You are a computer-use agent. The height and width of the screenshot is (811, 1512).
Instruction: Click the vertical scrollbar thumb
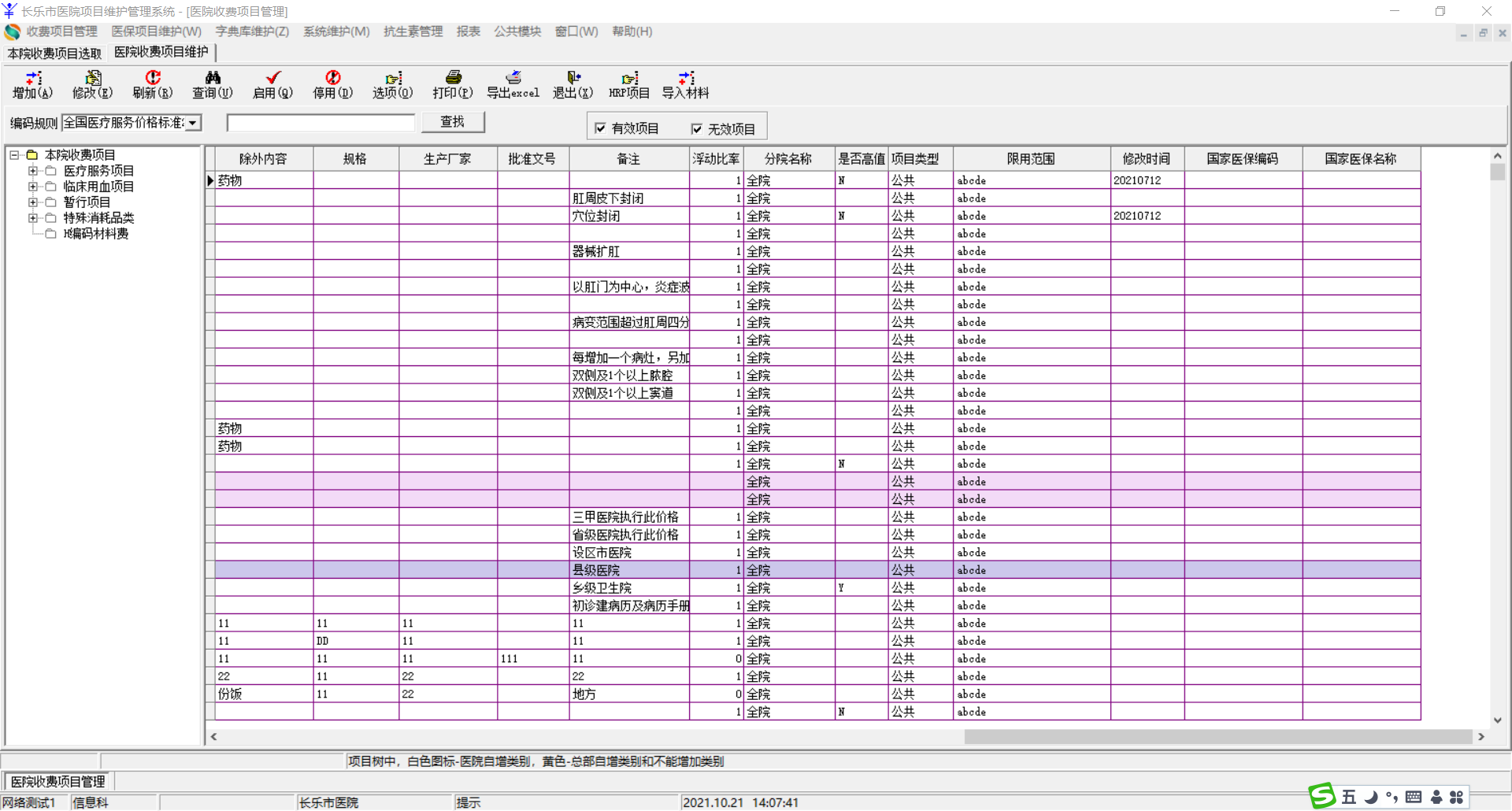1498,172
